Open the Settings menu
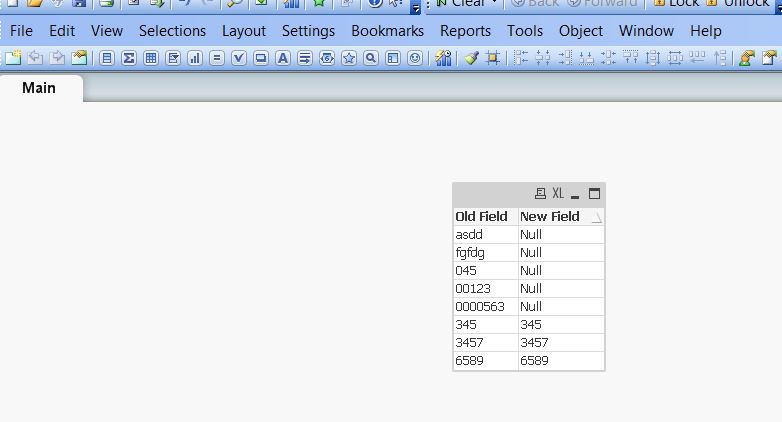This screenshot has width=782, height=422. click(308, 31)
